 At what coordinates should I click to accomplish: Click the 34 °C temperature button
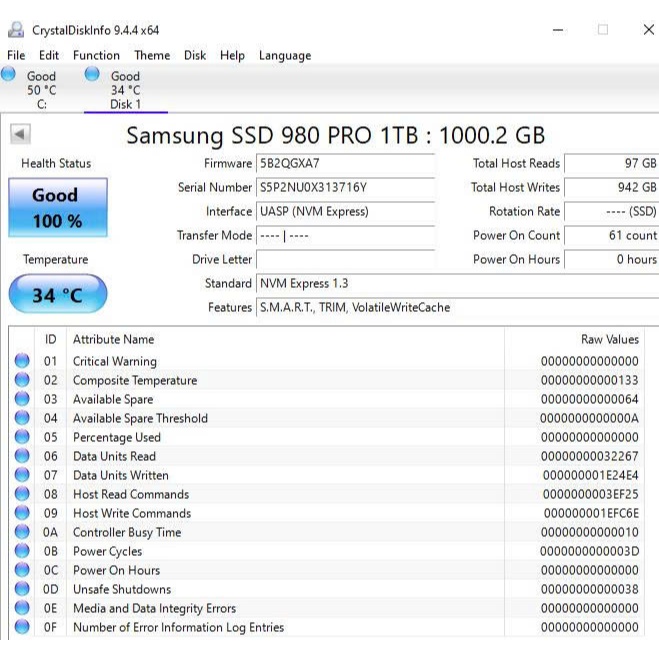57,295
